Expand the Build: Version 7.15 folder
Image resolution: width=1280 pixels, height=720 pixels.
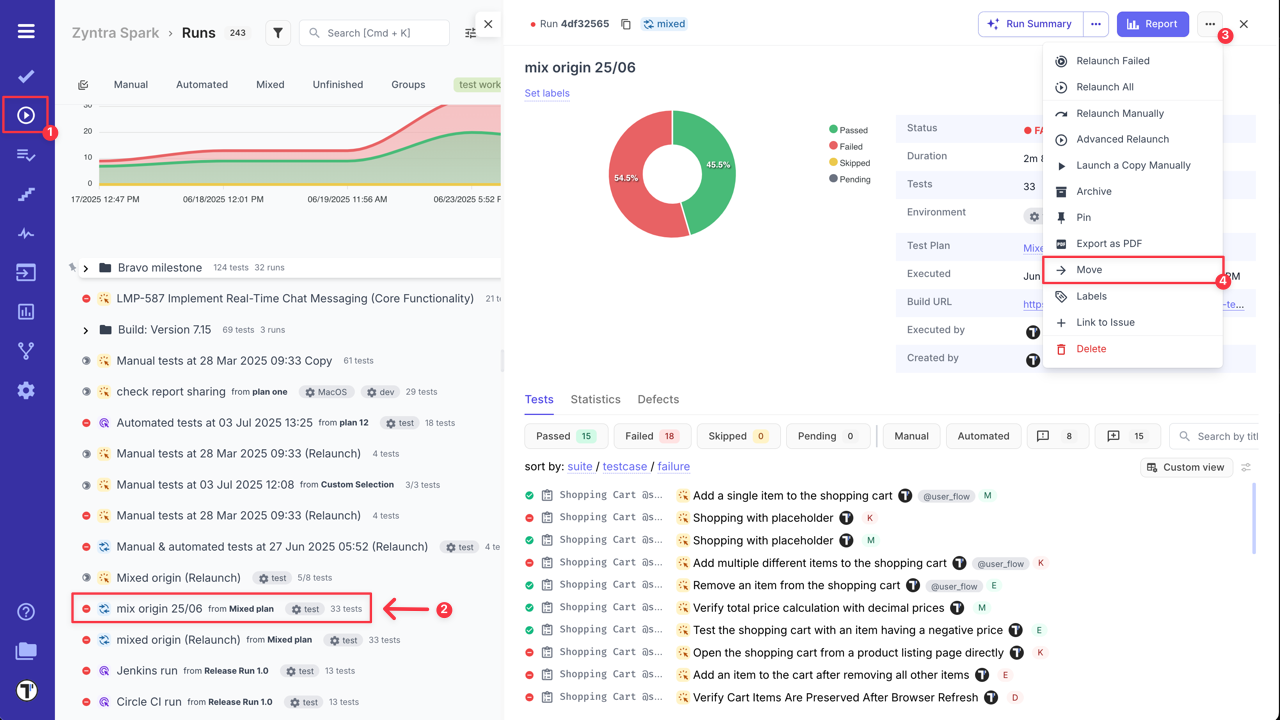click(x=86, y=330)
